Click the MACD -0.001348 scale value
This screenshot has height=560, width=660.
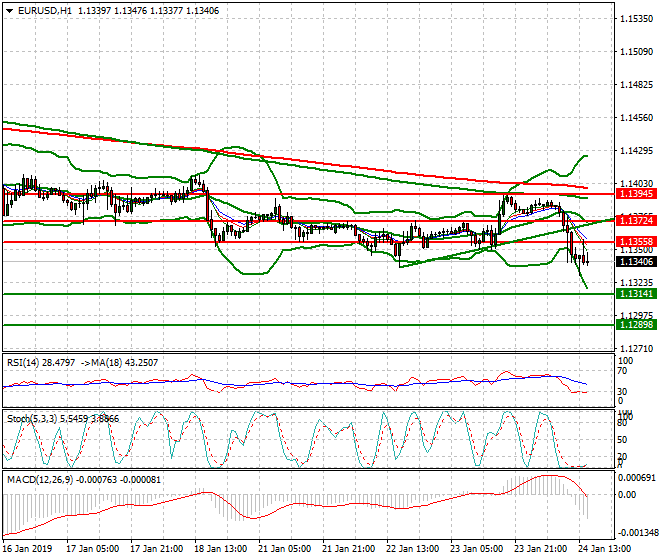point(637,533)
